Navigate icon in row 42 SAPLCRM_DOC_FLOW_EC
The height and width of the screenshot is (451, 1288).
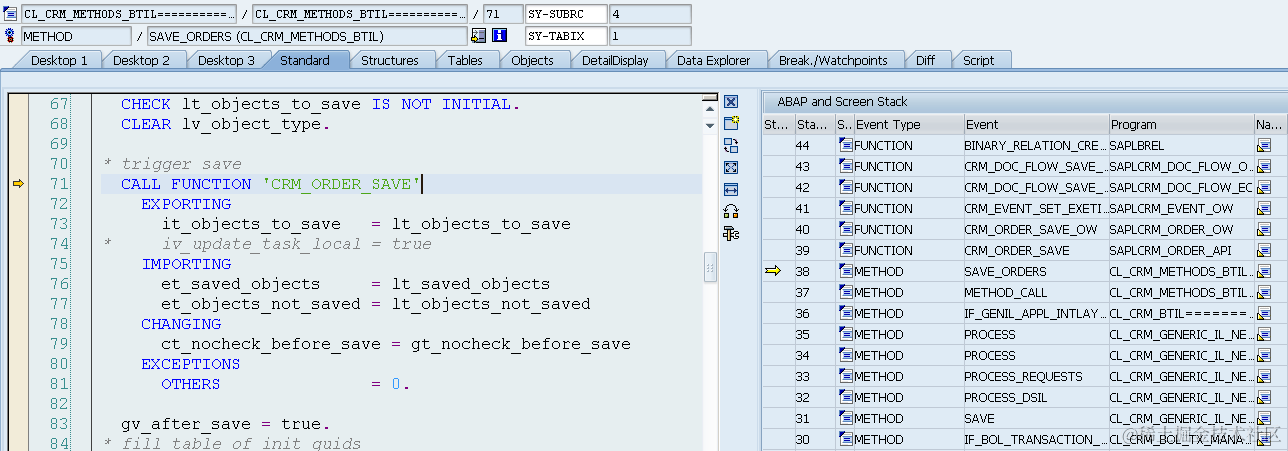(x=1264, y=187)
